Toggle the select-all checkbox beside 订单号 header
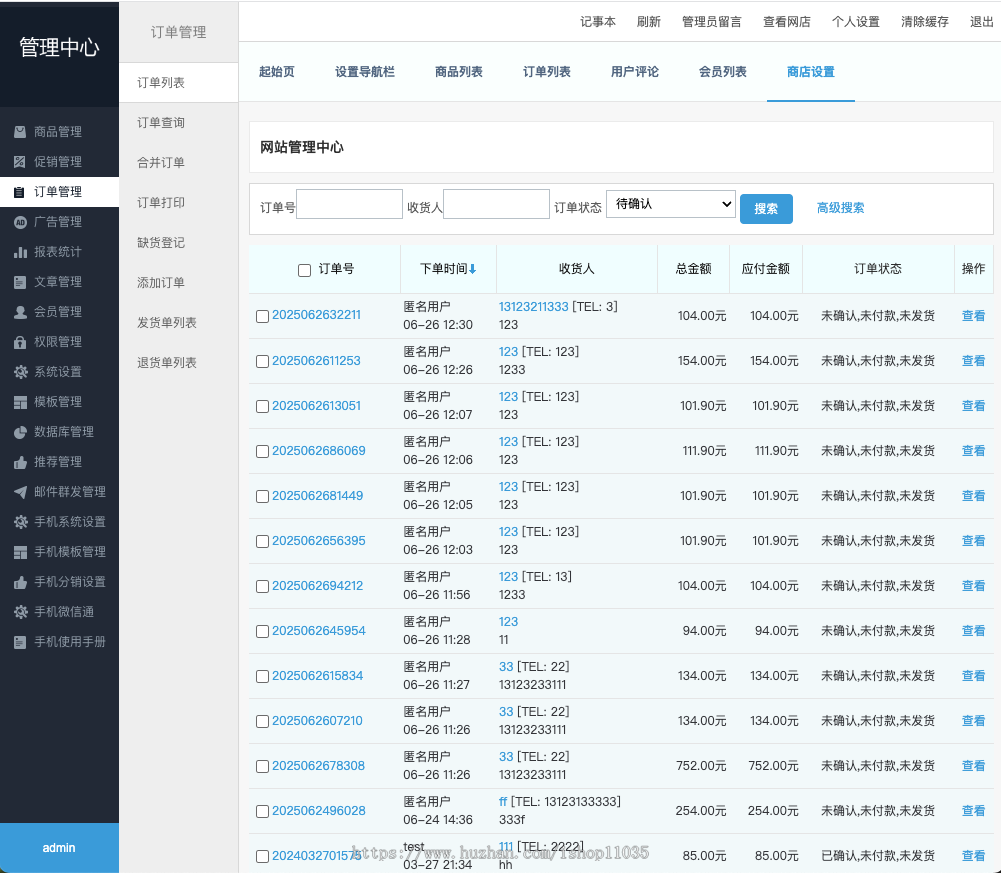Screen dimensions: 1001x873 tap(305, 270)
